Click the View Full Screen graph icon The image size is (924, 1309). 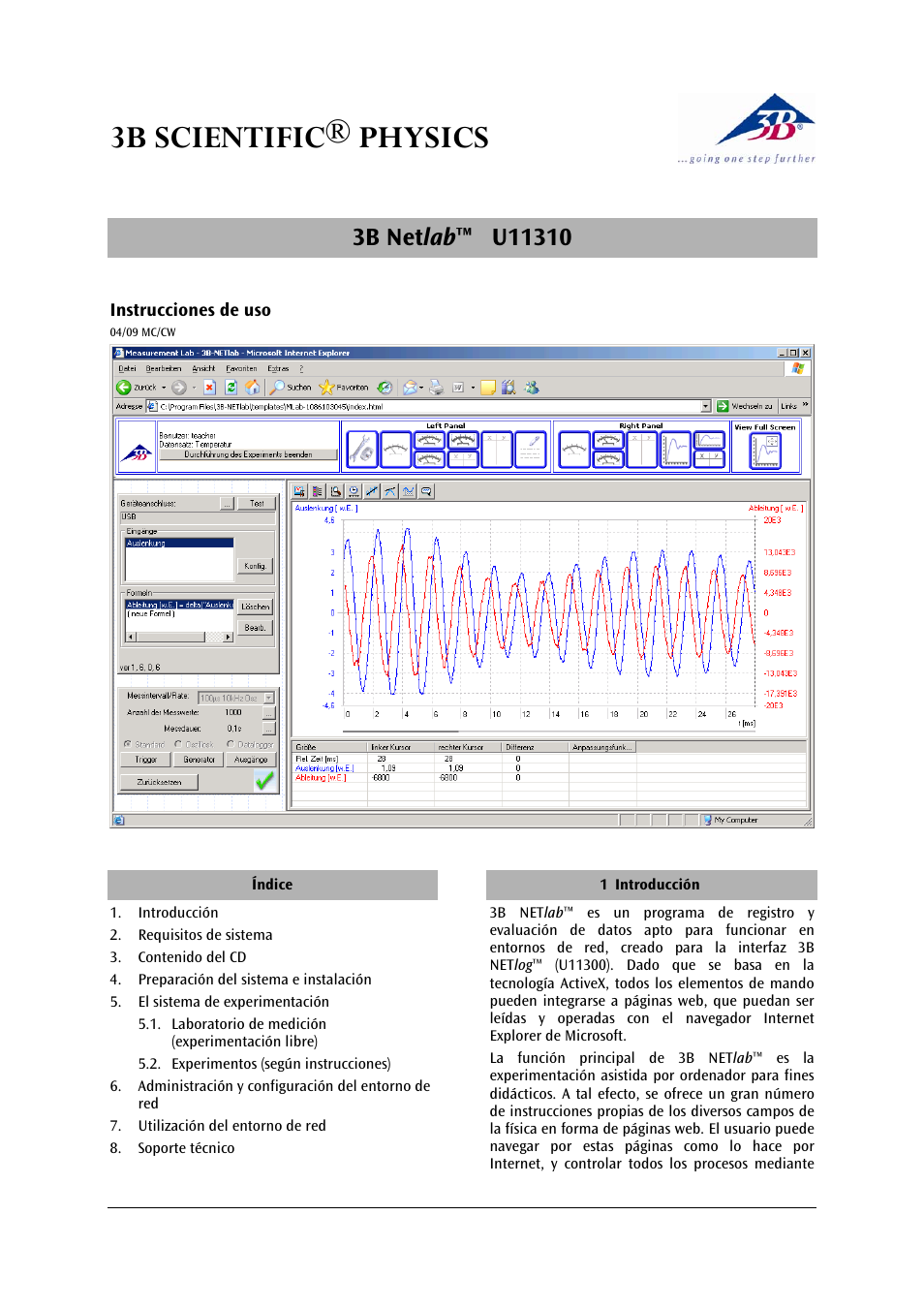765,451
